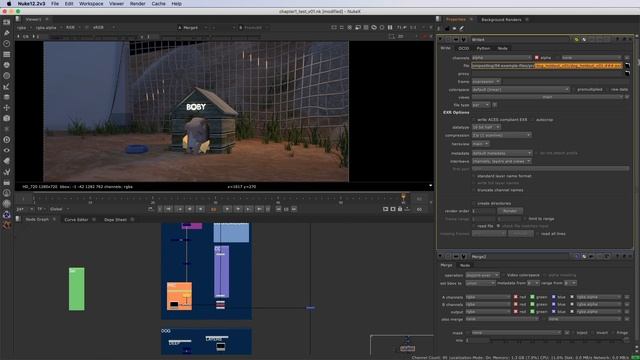This screenshot has height=360, width=640.
Task: Open the Workspace menu
Action: [91, 4]
